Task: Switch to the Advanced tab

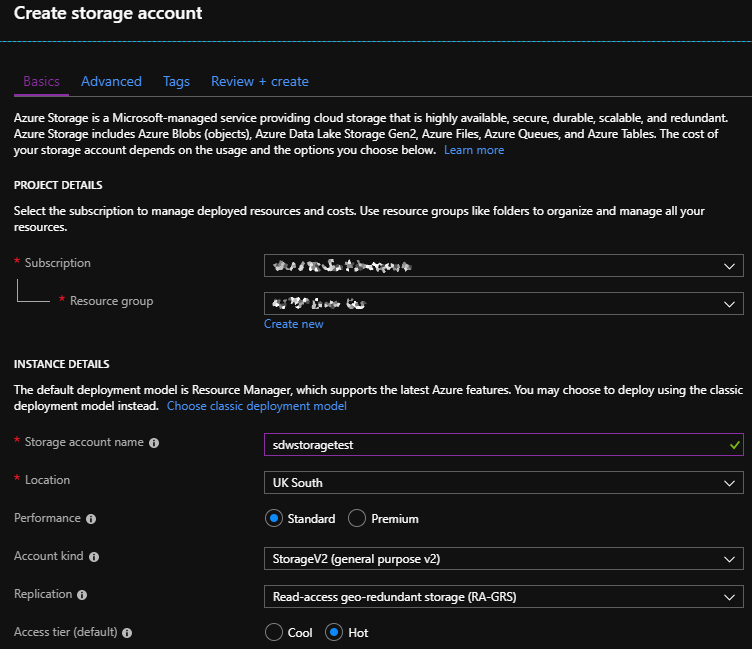Action: coord(111,81)
